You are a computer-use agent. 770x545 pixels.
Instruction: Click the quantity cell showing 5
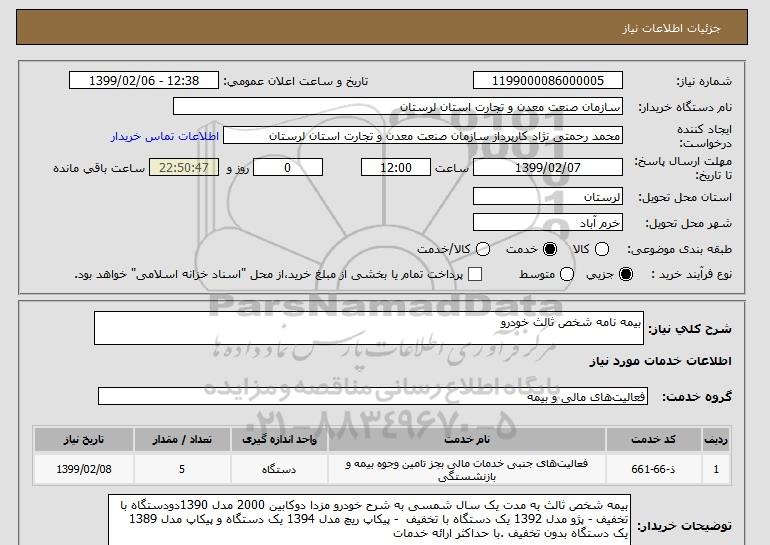pyautogui.click(x=182, y=469)
